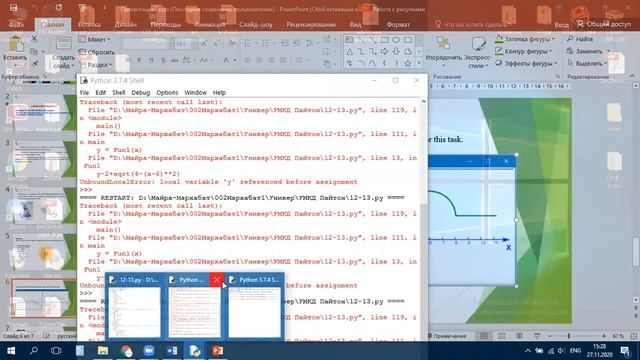Select the rectangle shape in shapes gallery
640x360 pixels.
click(384, 40)
